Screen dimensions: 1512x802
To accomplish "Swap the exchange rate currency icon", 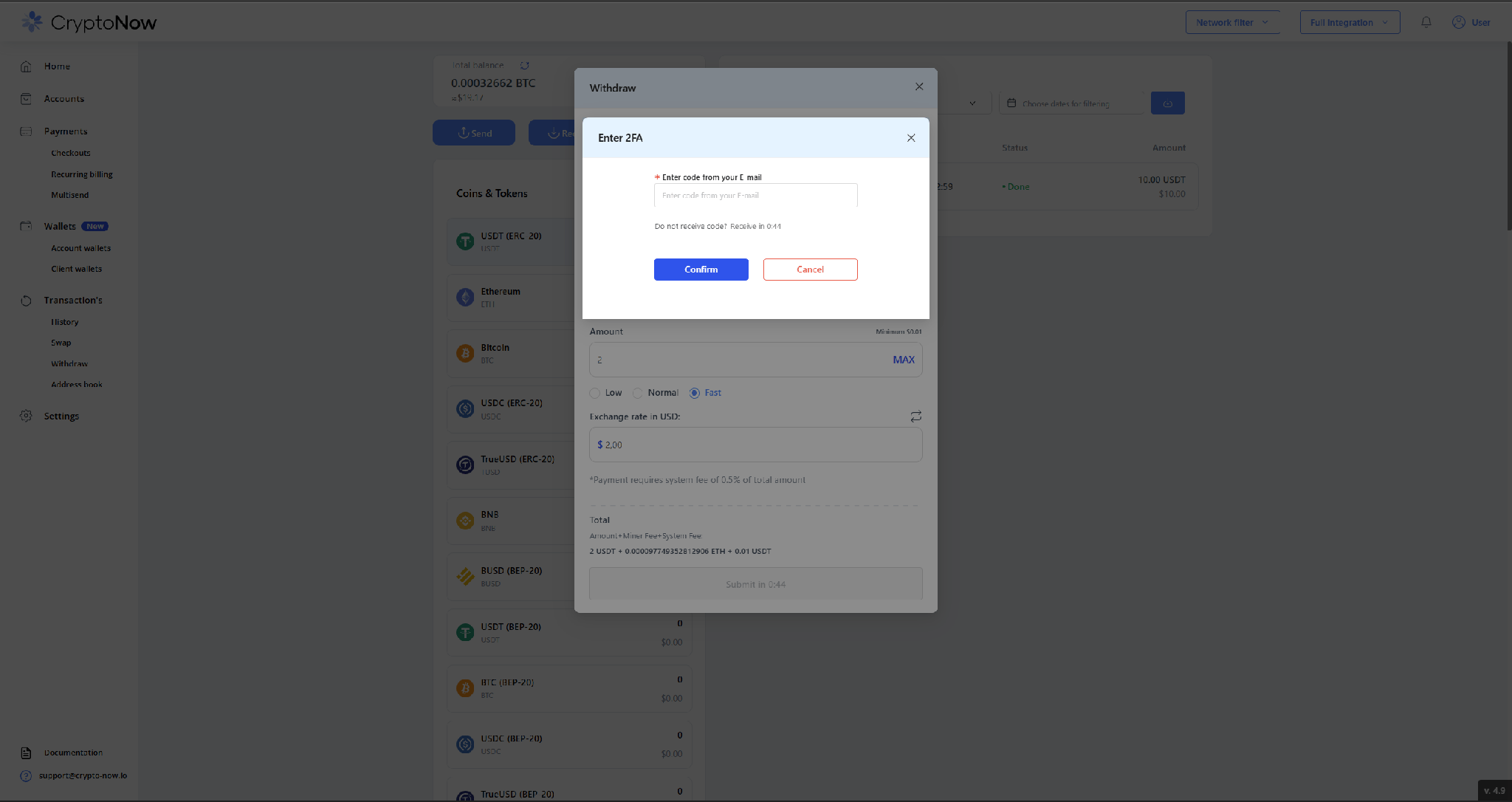I will coord(915,417).
